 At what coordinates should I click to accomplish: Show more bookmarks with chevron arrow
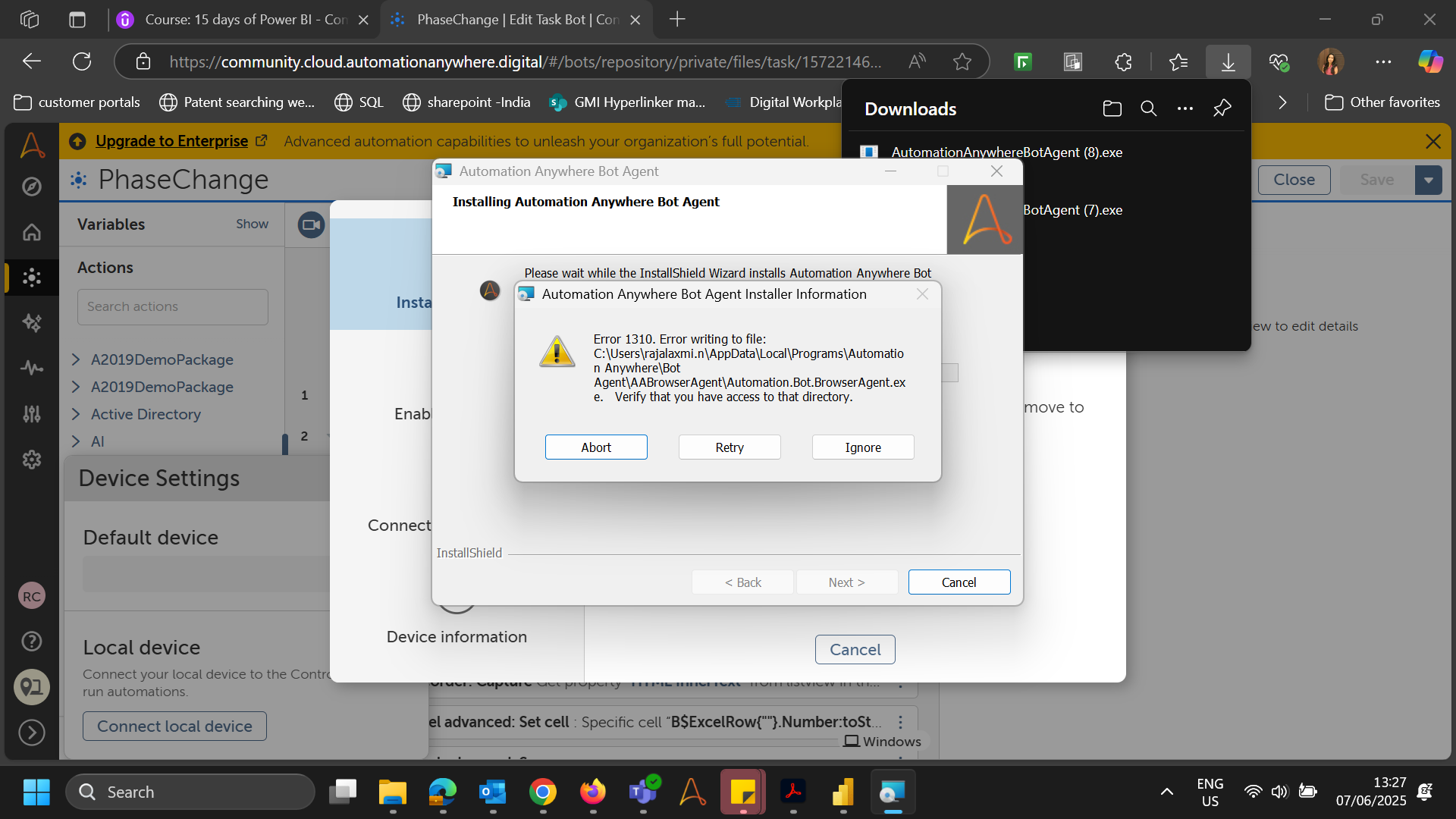click(x=1282, y=102)
